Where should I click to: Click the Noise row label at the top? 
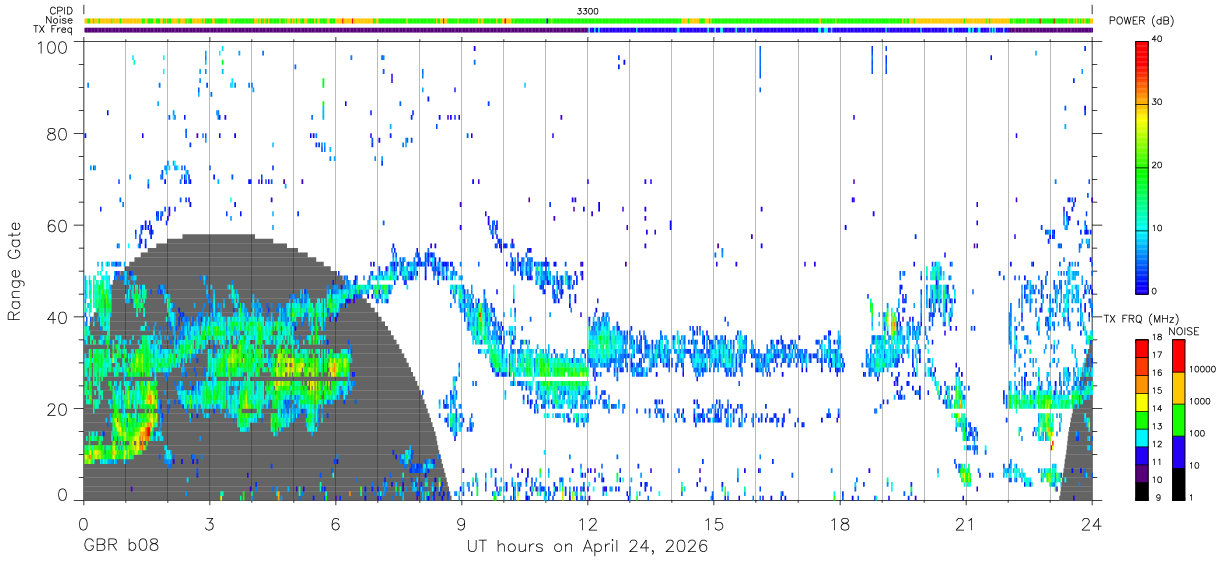click(59, 20)
